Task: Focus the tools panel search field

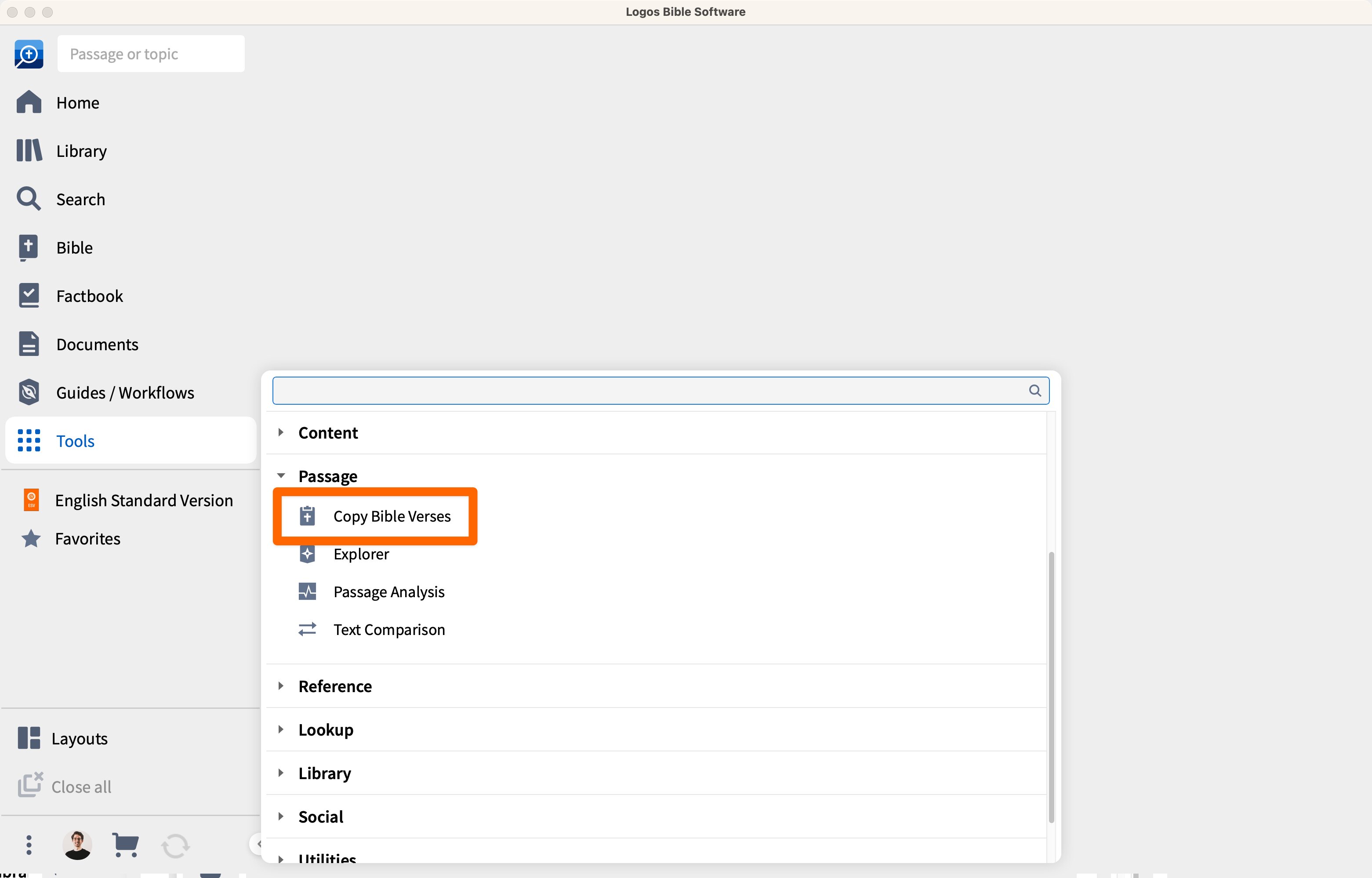Action: 661,391
